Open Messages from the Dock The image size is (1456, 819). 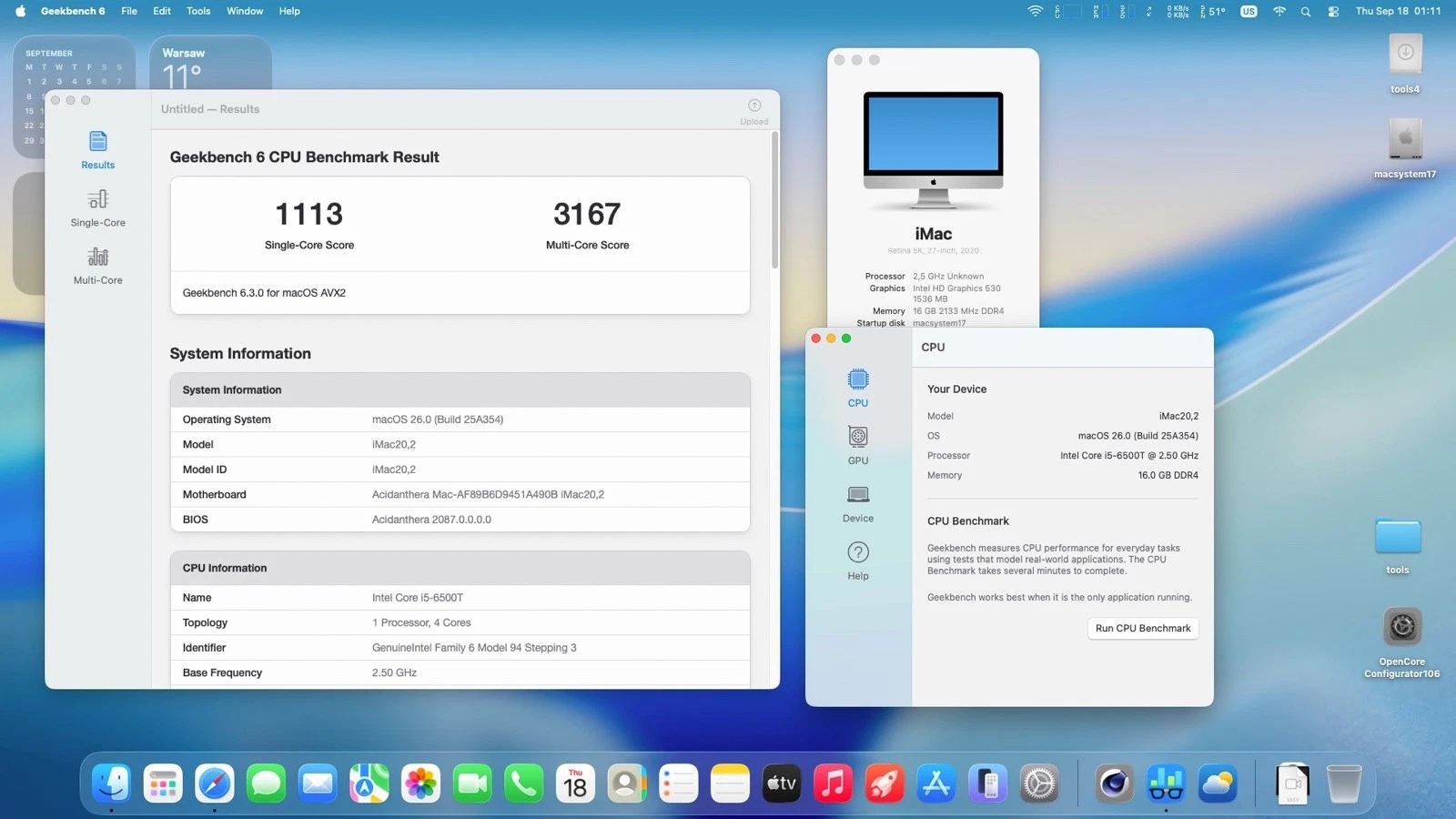pyautogui.click(x=266, y=783)
